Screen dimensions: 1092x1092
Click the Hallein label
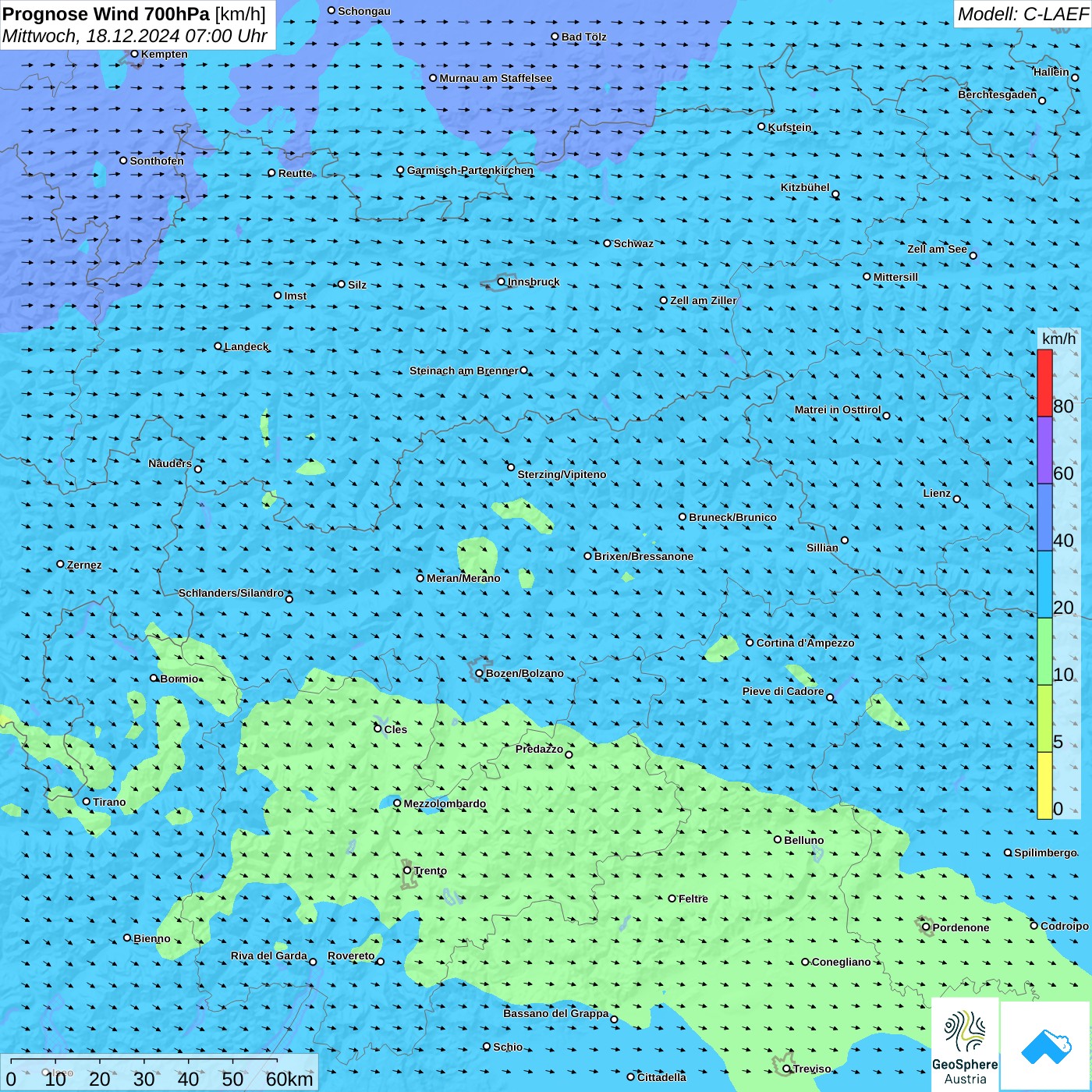point(1051,72)
